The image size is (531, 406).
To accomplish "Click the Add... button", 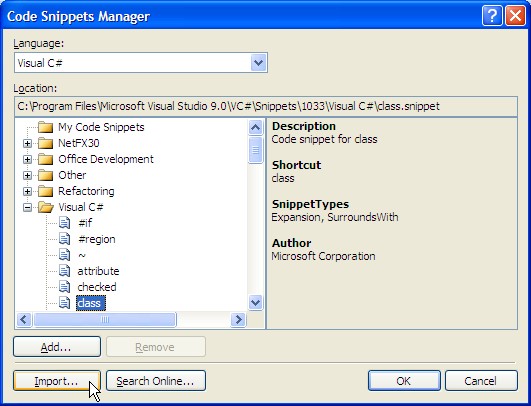I will (x=57, y=347).
